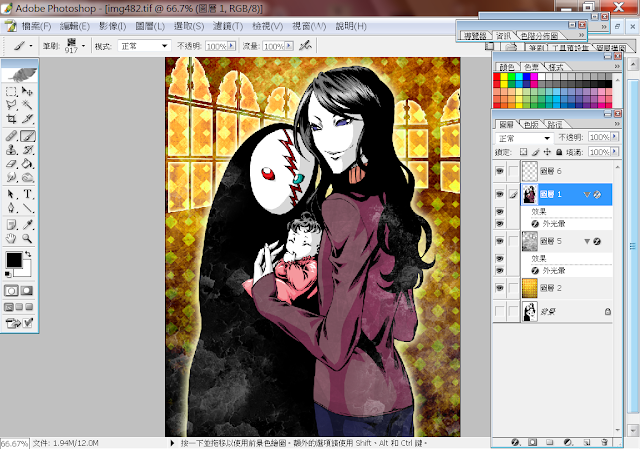This screenshot has width=640, height=449.
Task: Pick the pure red swatch
Action: 497,76
